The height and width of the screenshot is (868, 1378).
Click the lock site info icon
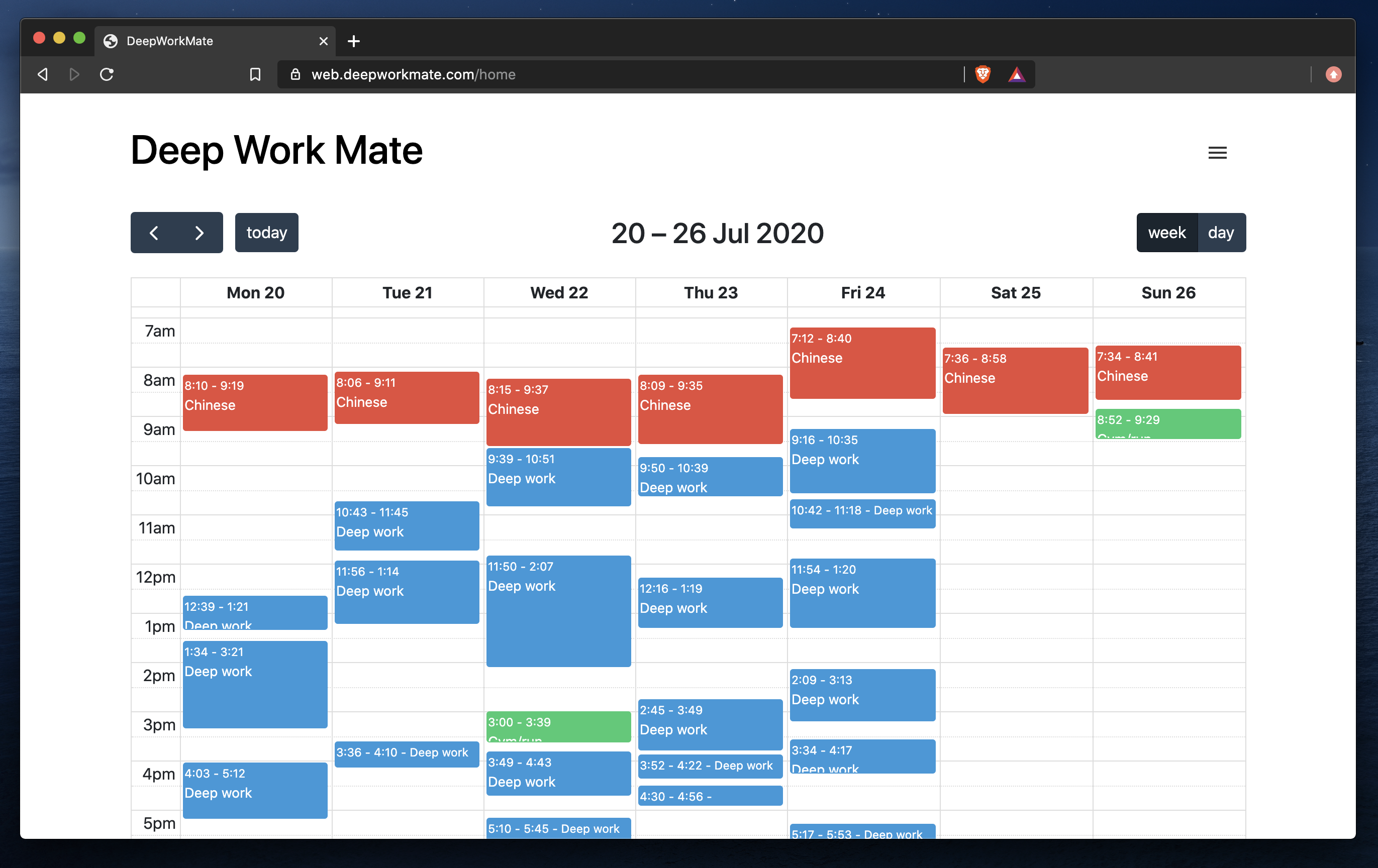tap(296, 74)
